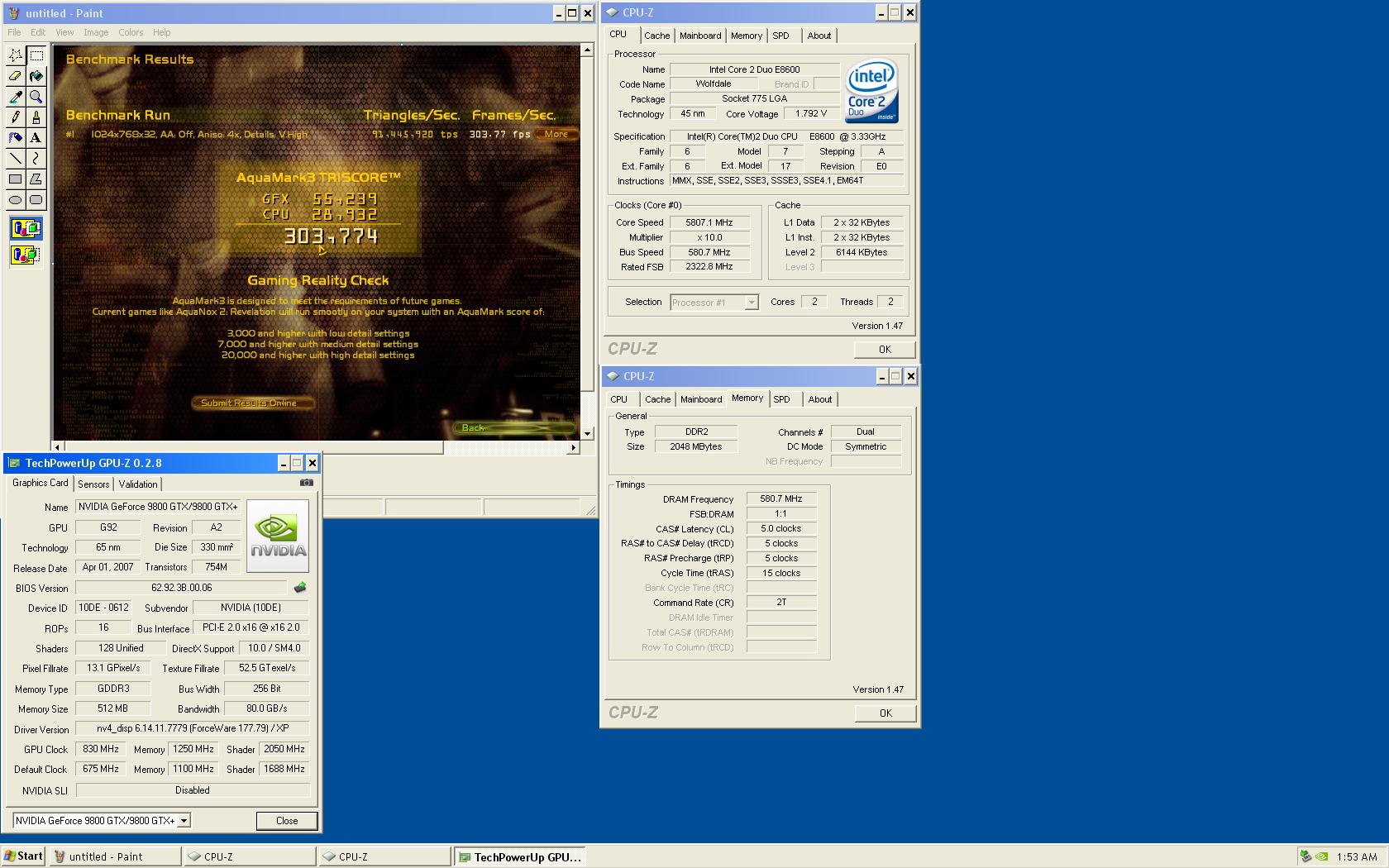
Task: Choose the Line tool in Paint
Action: (x=16, y=158)
